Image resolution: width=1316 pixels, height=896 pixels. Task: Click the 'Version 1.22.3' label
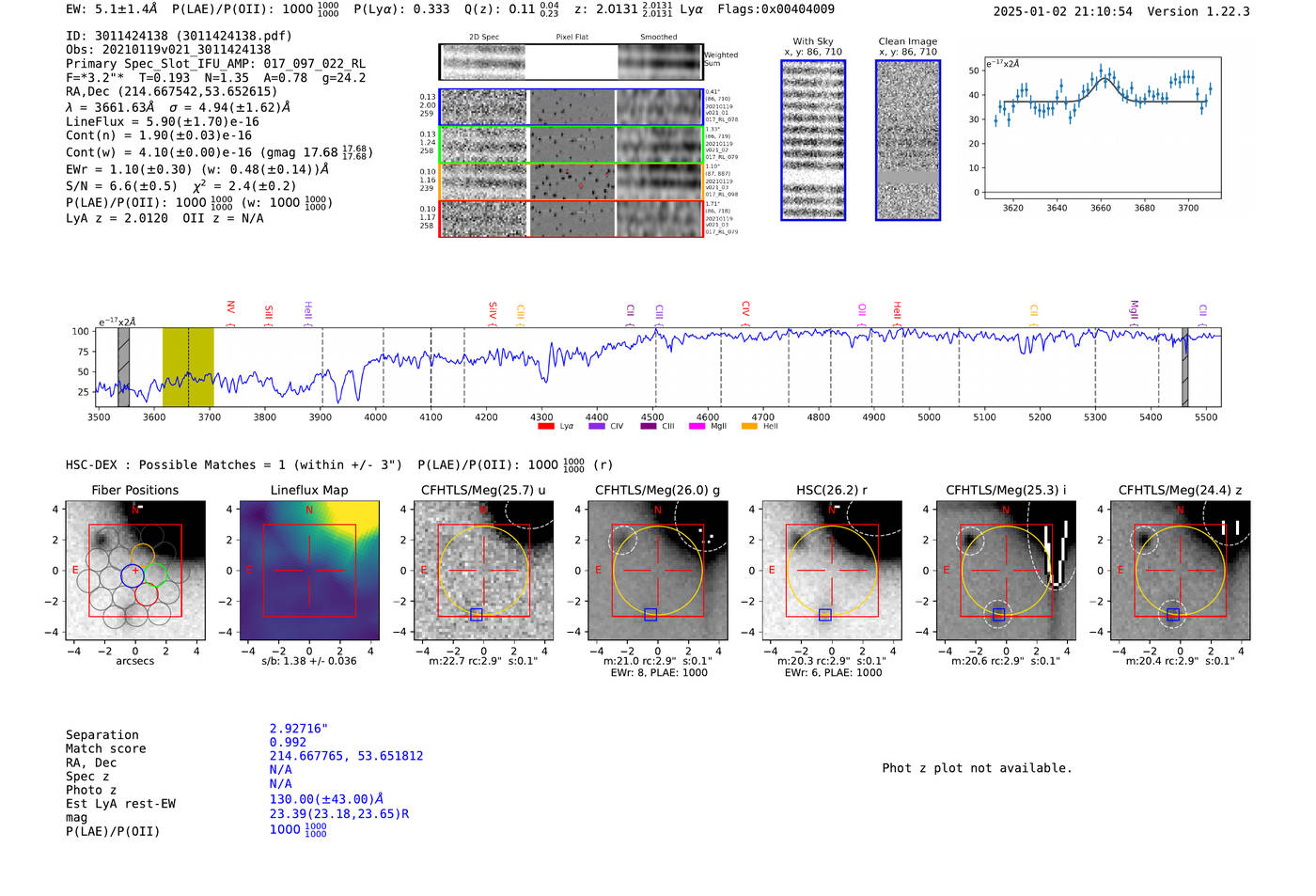point(1198,11)
